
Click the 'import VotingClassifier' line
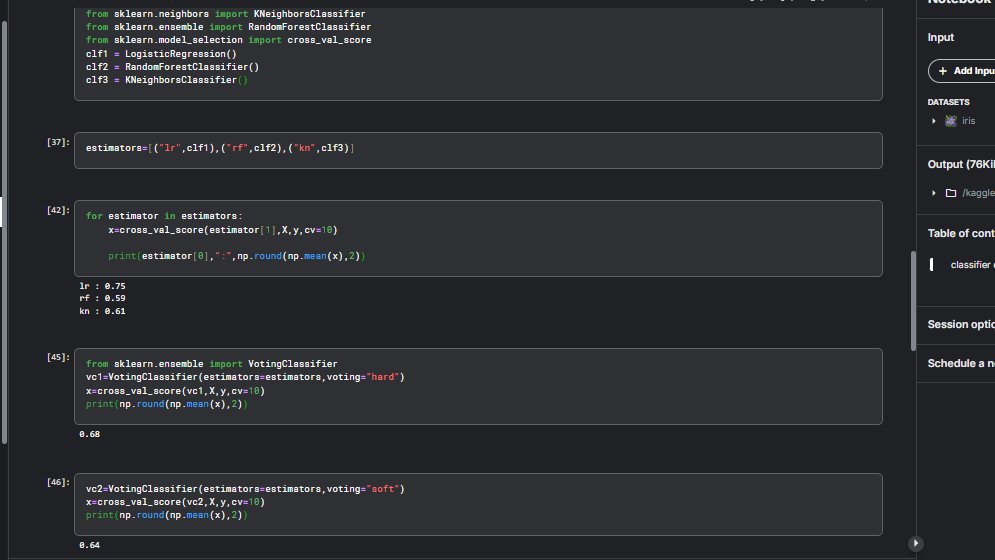coord(211,364)
